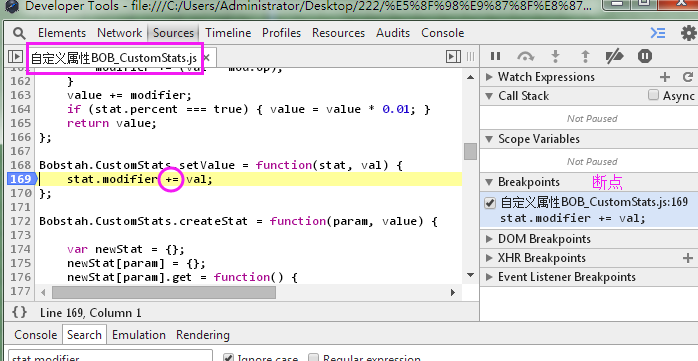Enable the Async call stack checkbox
Image resolution: width=698 pixels, height=361 pixels.
tap(653, 95)
